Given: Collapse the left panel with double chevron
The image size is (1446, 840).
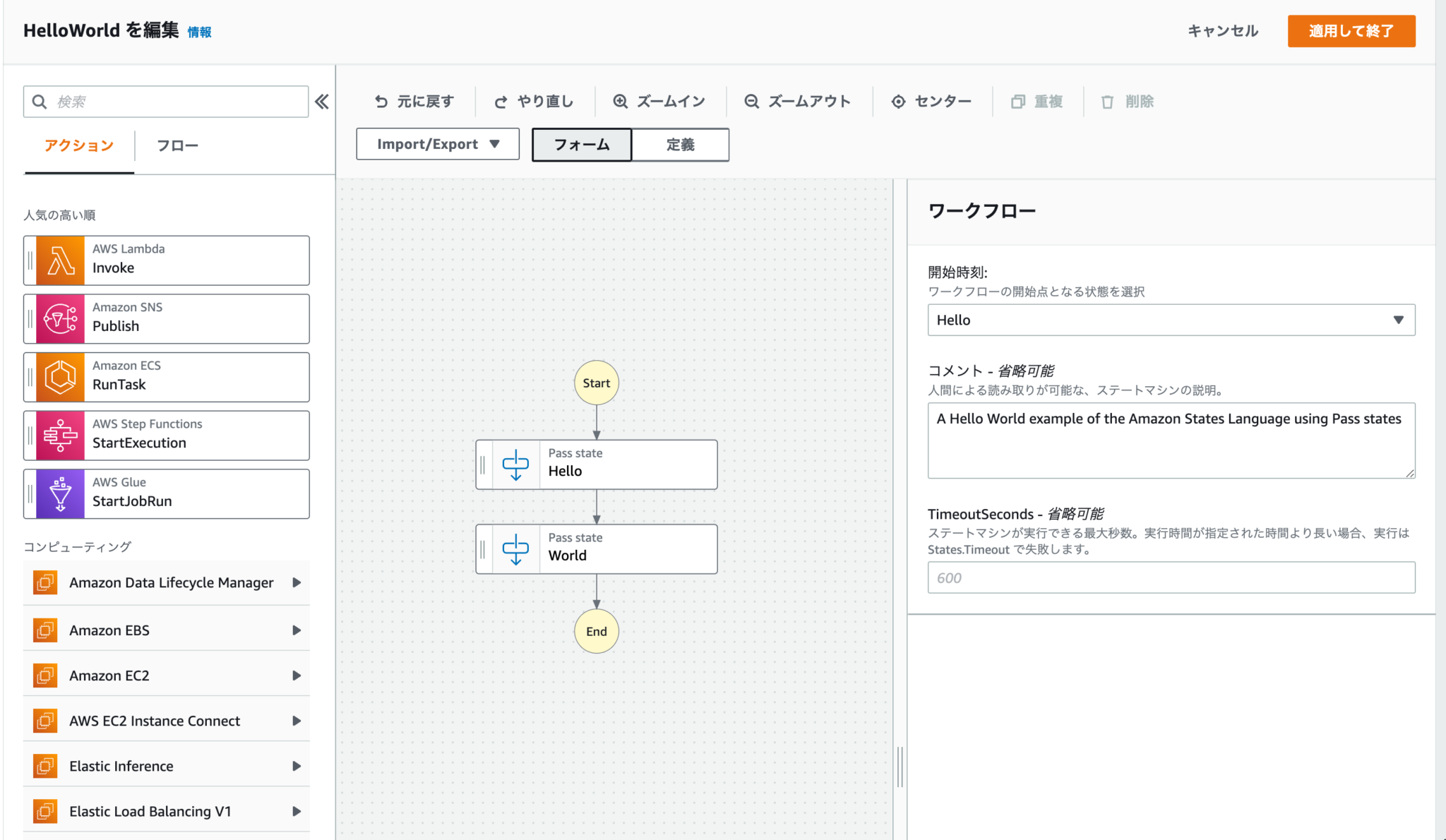Looking at the screenshot, I should (322, 102).
